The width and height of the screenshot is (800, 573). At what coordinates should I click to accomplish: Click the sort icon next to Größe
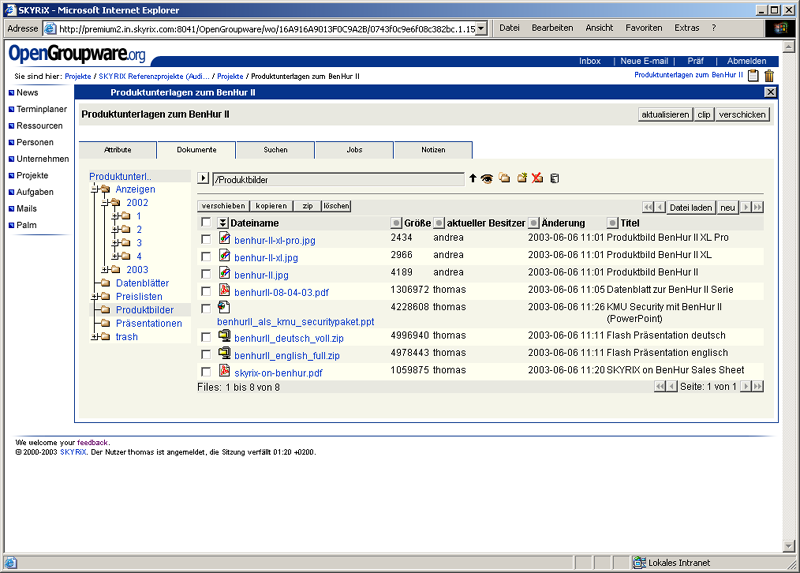click(x=396, y=223)
